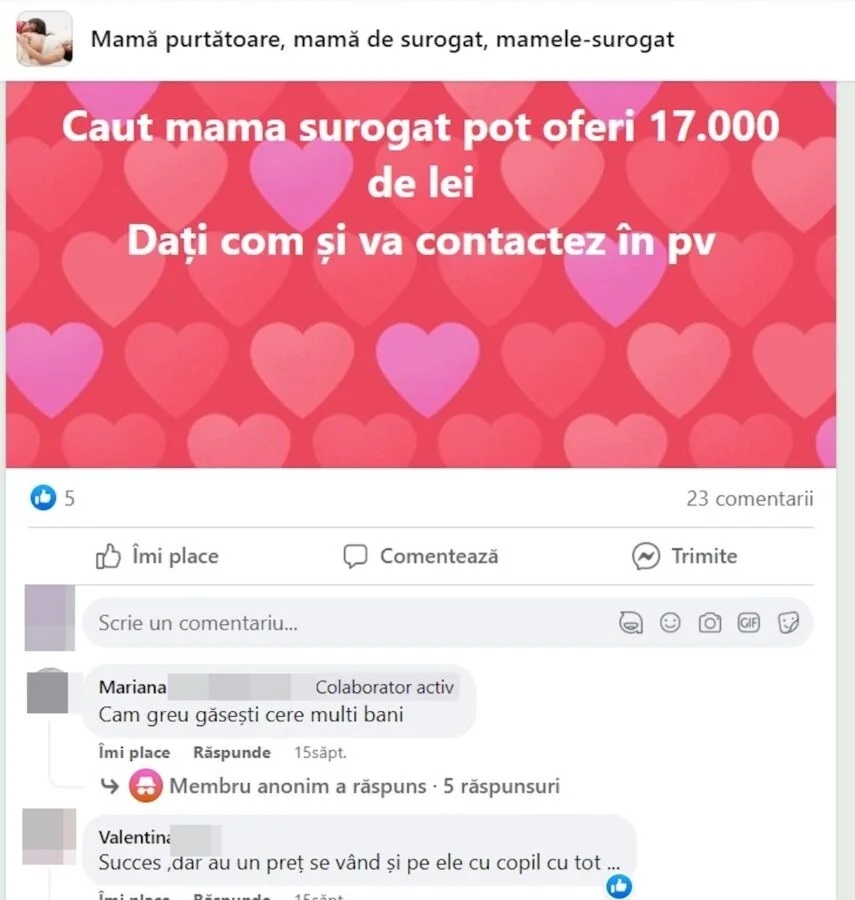The image size is (855, 900).
Task: Click the blue like reaction icon beside 5
Action: [43, 498]
